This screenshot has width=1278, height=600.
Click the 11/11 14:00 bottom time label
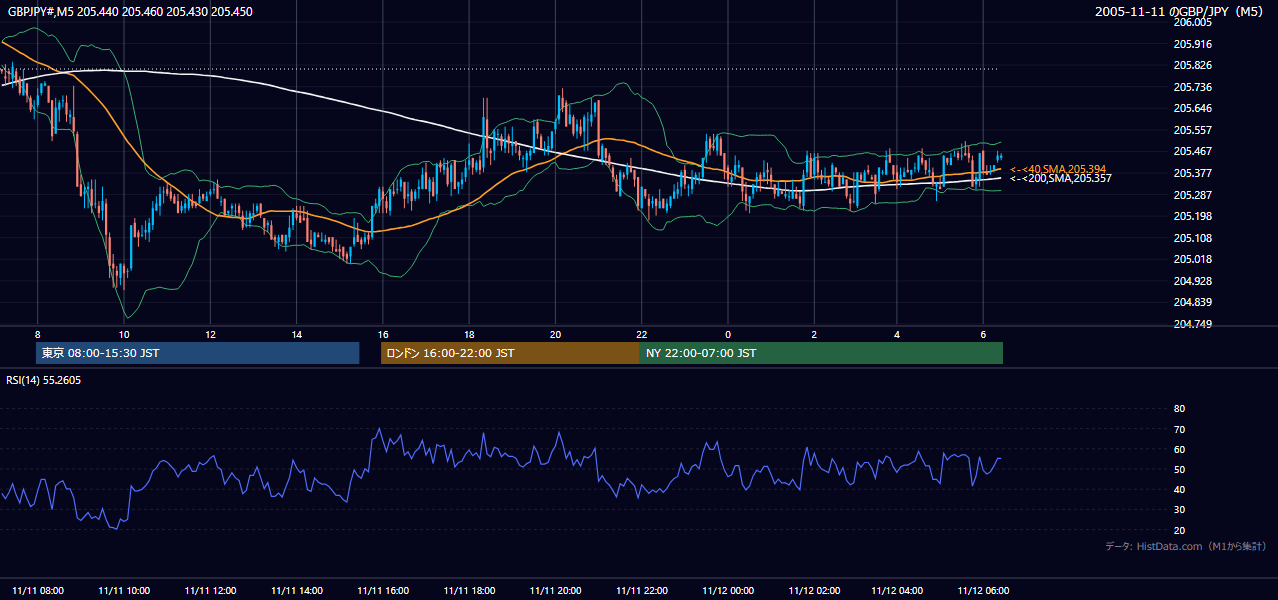297,590
